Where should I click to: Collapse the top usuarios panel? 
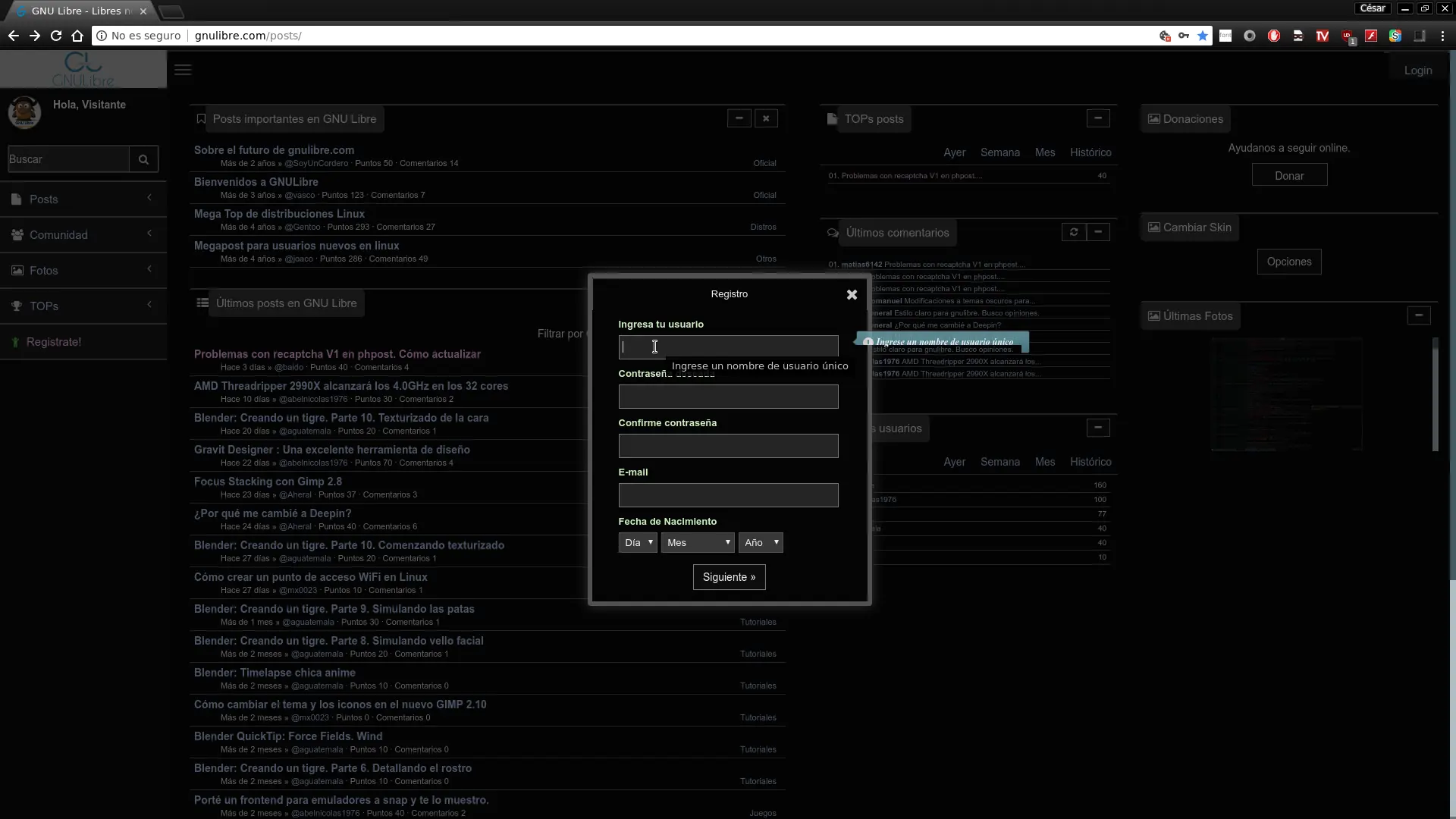(1098, 428)
